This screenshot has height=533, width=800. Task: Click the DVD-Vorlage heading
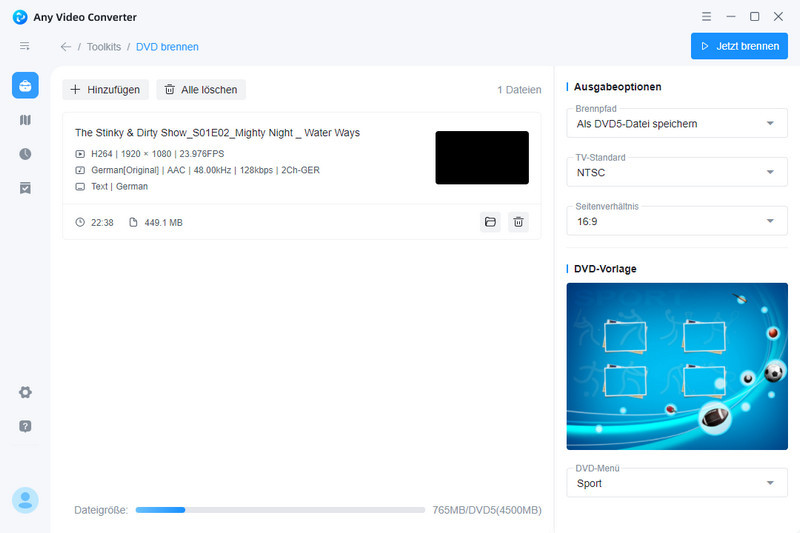pos(605,269)
